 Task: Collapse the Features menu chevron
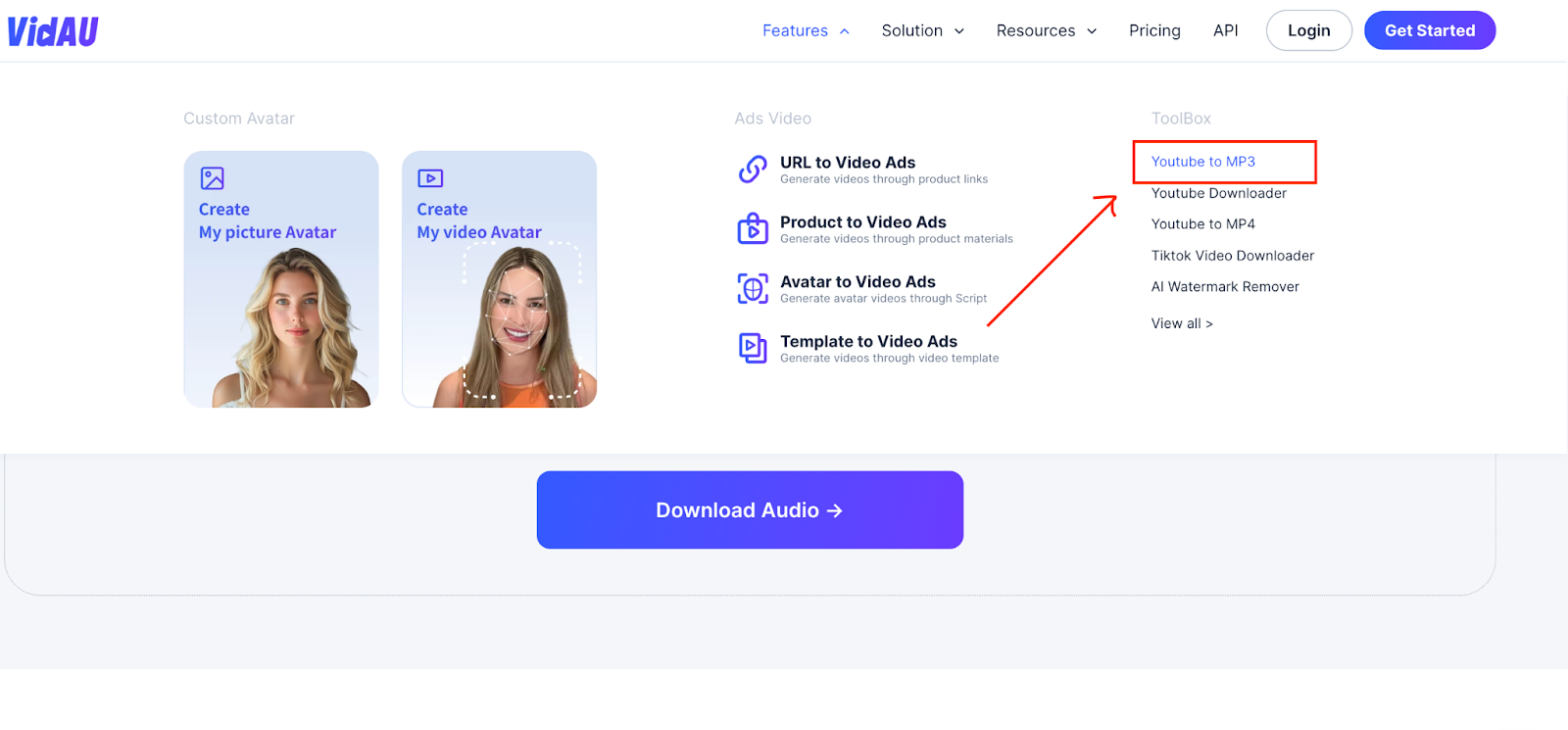click(845, 31)
